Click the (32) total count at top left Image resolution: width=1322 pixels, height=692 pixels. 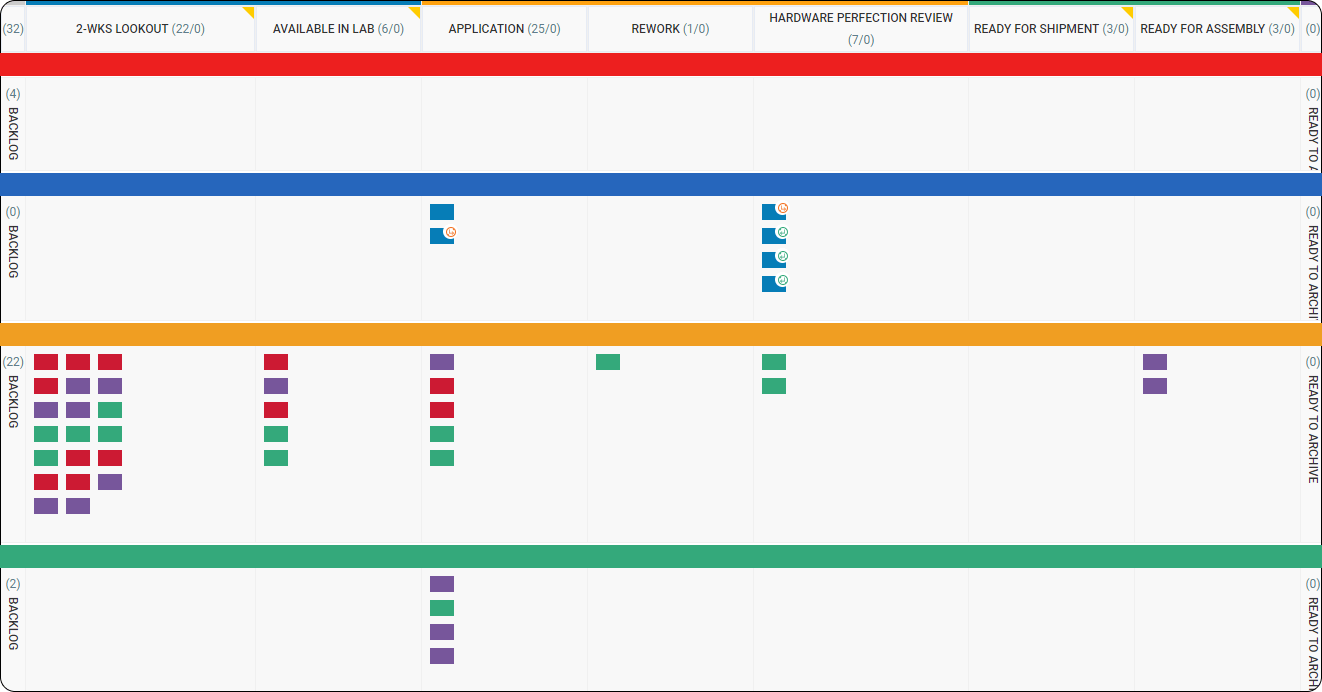coord(11,29)
